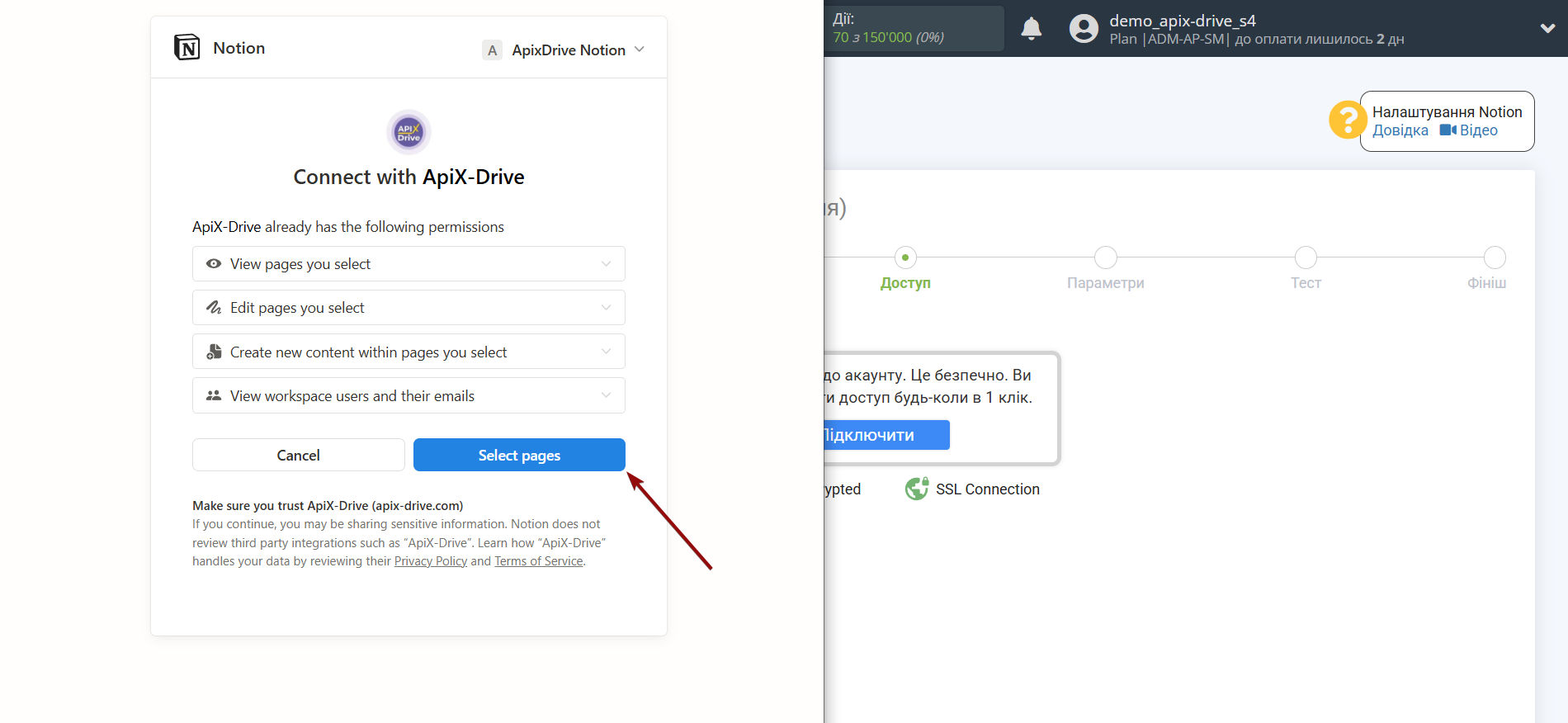This screenshot has width=1568, height=723.
Task: Expand View pages you select permission
Action: tap(409, 264)
